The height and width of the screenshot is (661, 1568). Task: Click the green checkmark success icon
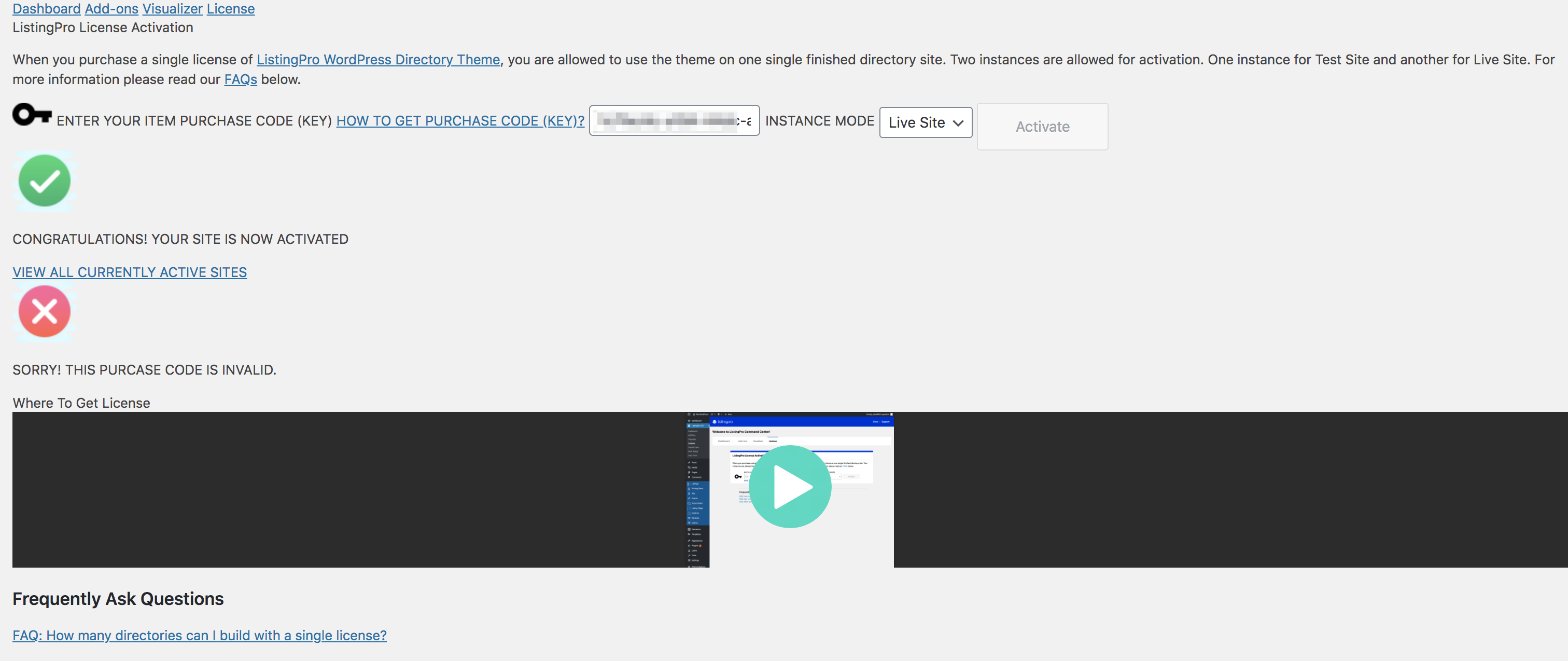45,181
